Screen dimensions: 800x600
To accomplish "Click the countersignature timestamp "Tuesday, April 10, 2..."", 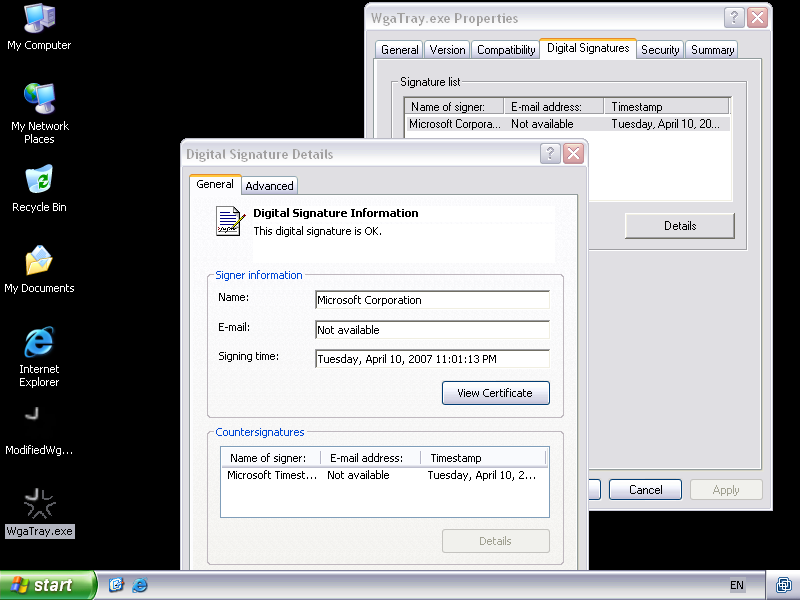I will [482, 475].
